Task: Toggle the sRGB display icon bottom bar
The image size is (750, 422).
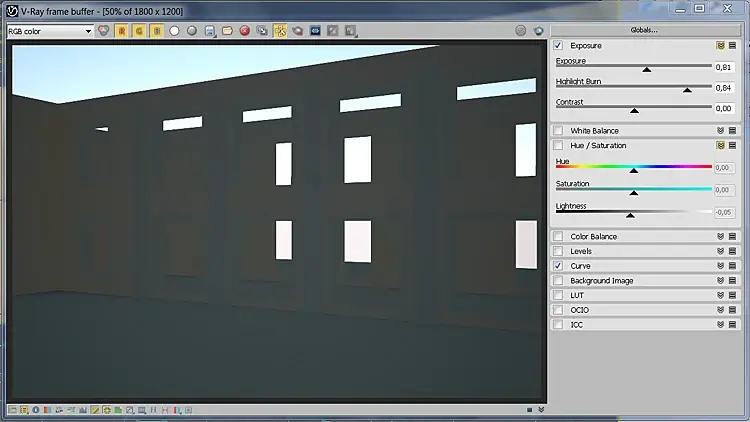Action: (106, 410)
